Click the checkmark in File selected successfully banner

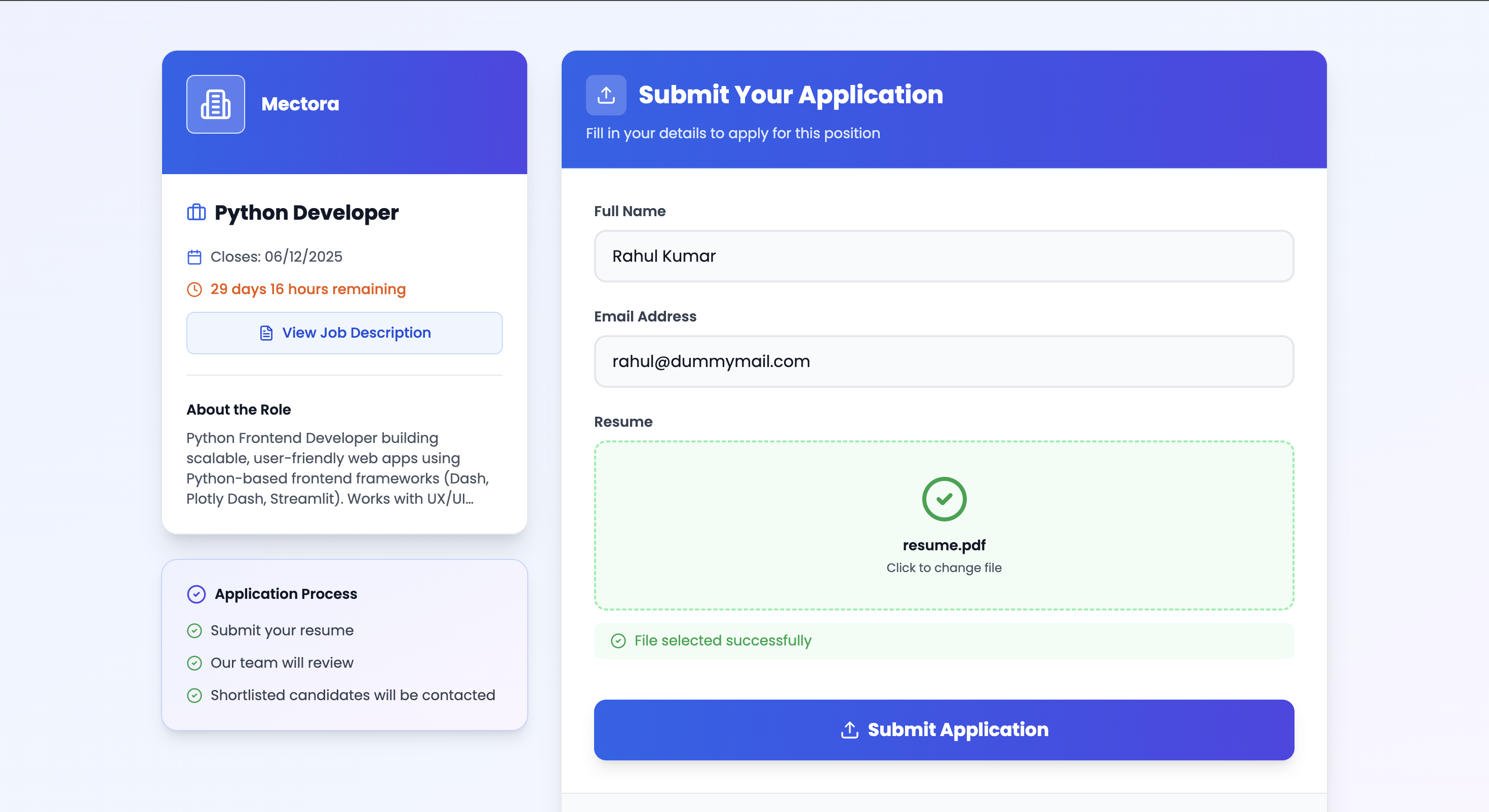point(619,641)
